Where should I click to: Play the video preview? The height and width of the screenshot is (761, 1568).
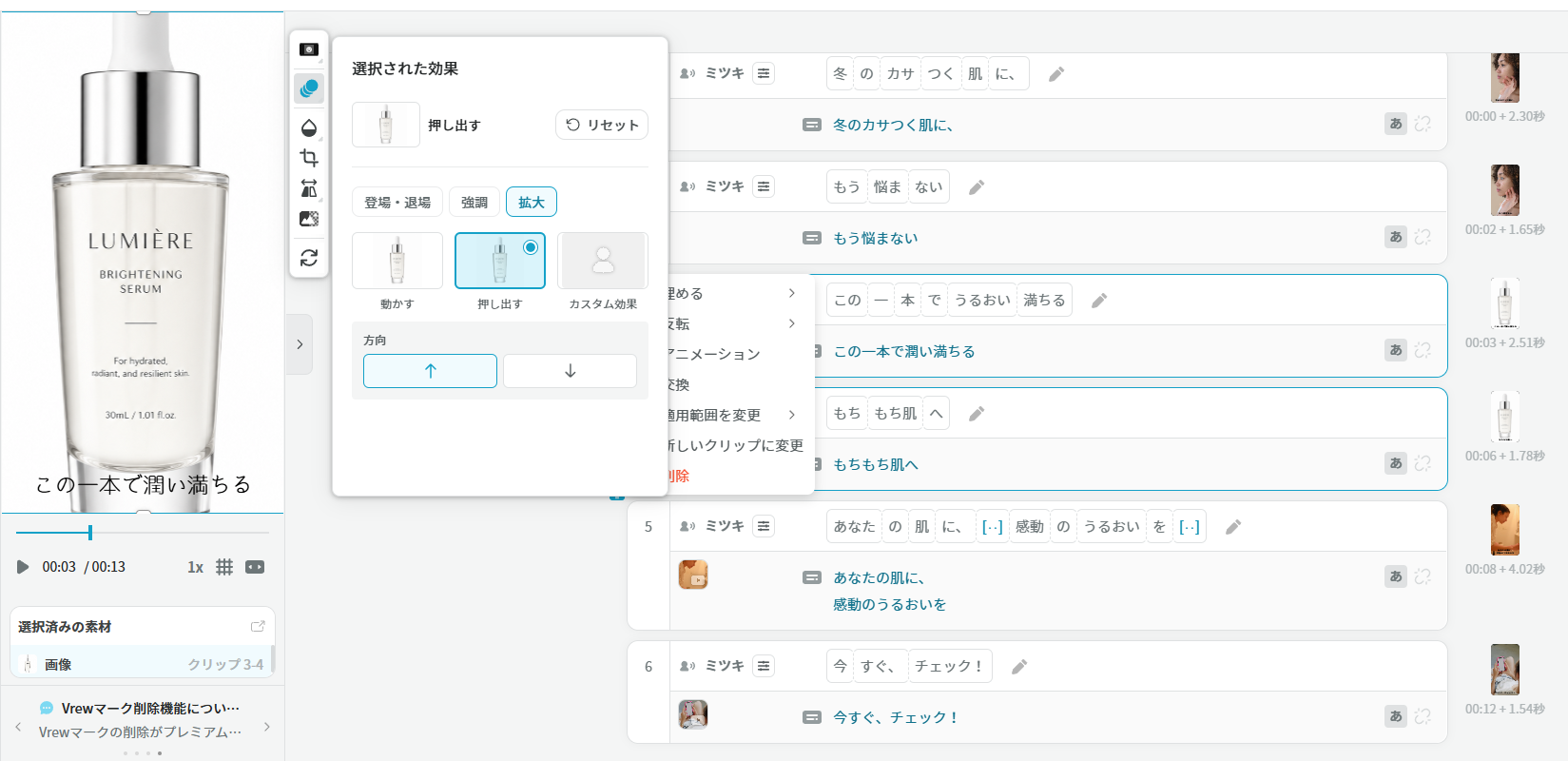(x=23, y=567)
